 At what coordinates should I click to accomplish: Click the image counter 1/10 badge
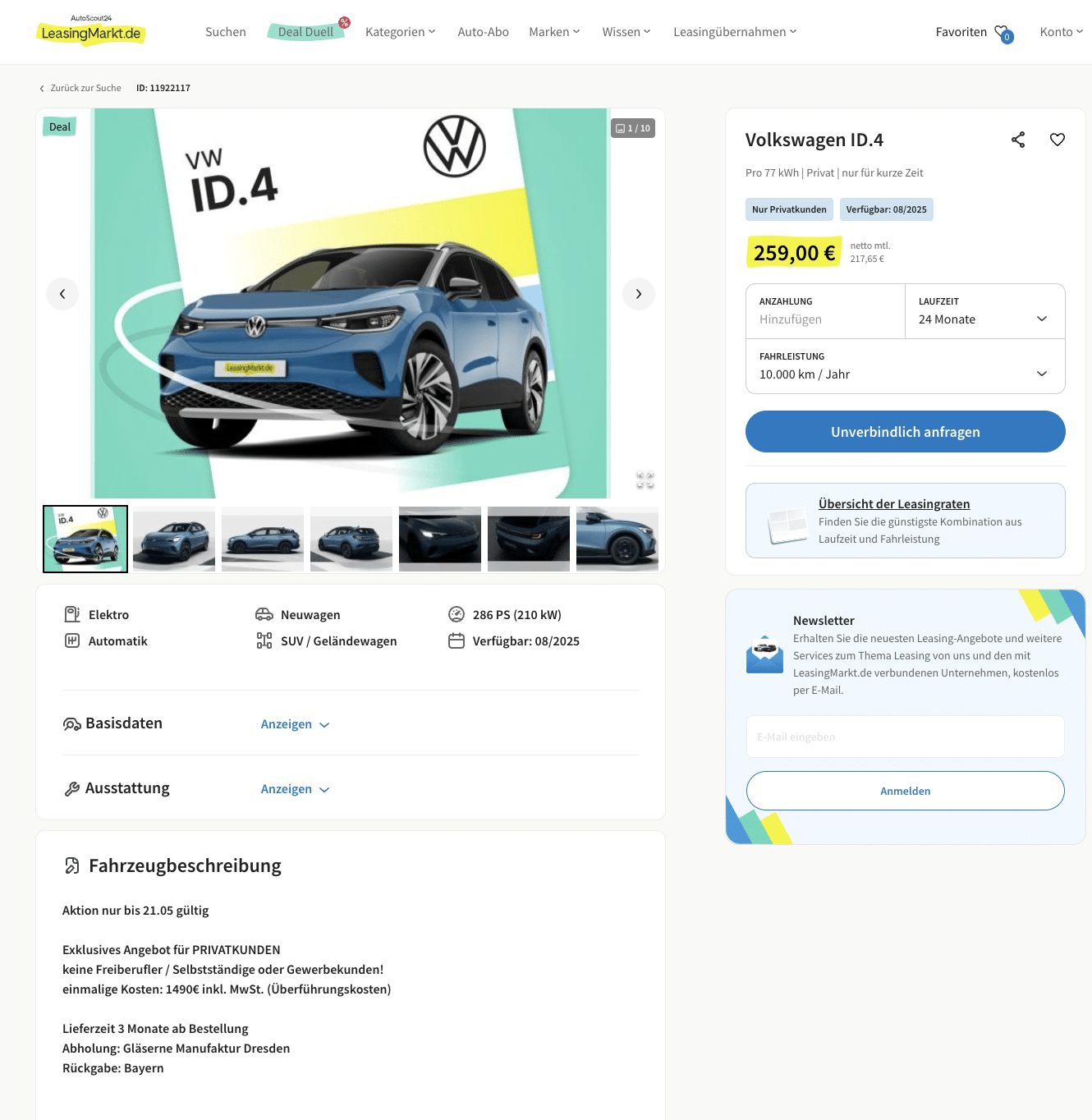point(633,128)
